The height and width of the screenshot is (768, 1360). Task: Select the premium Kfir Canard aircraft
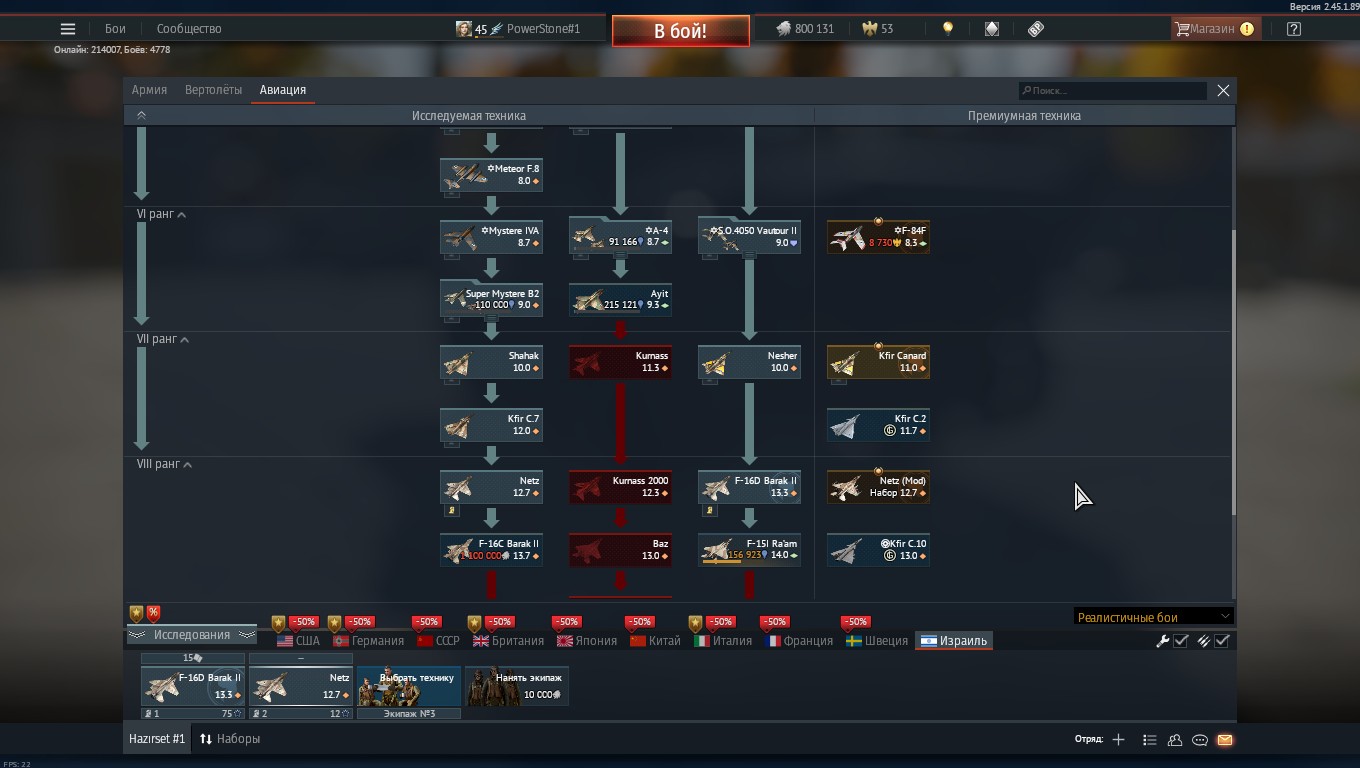click(x=878, y=362)
